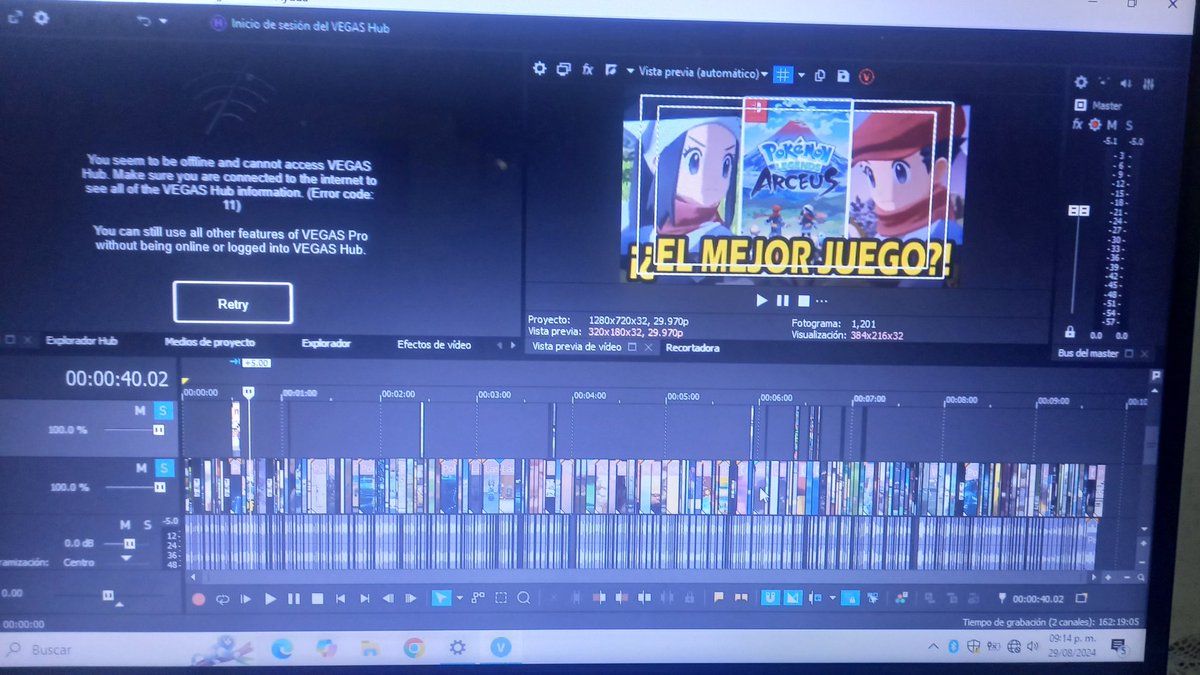Open Medios de proyecto tab
Screen dimensions: 1200x675
coord(210,342)
